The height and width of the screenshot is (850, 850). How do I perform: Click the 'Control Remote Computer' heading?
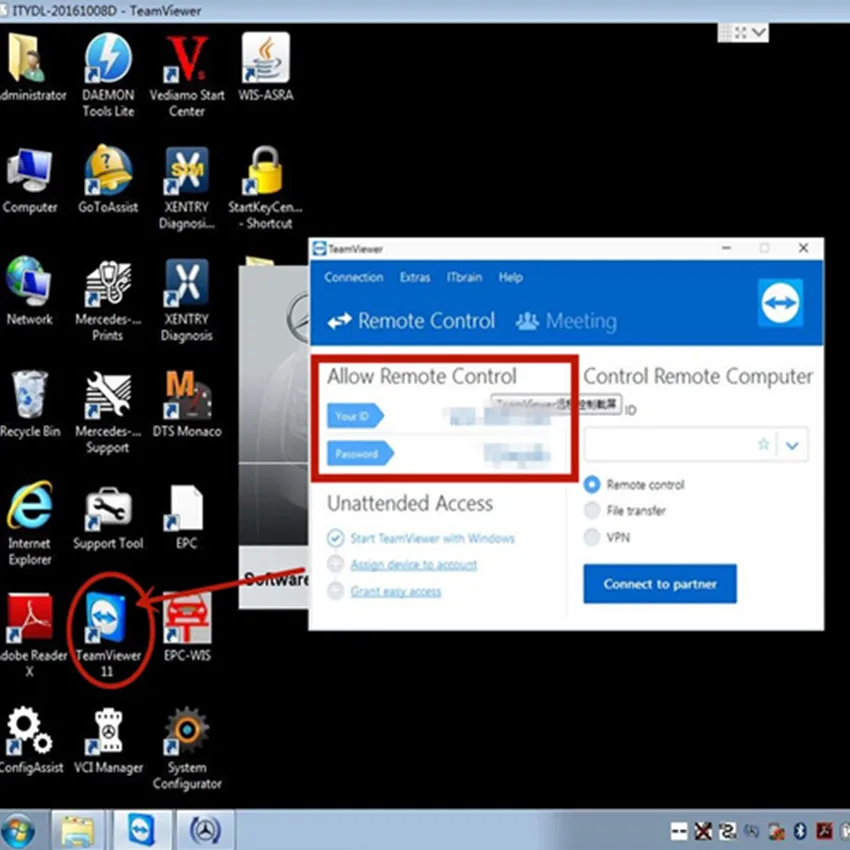698,376
